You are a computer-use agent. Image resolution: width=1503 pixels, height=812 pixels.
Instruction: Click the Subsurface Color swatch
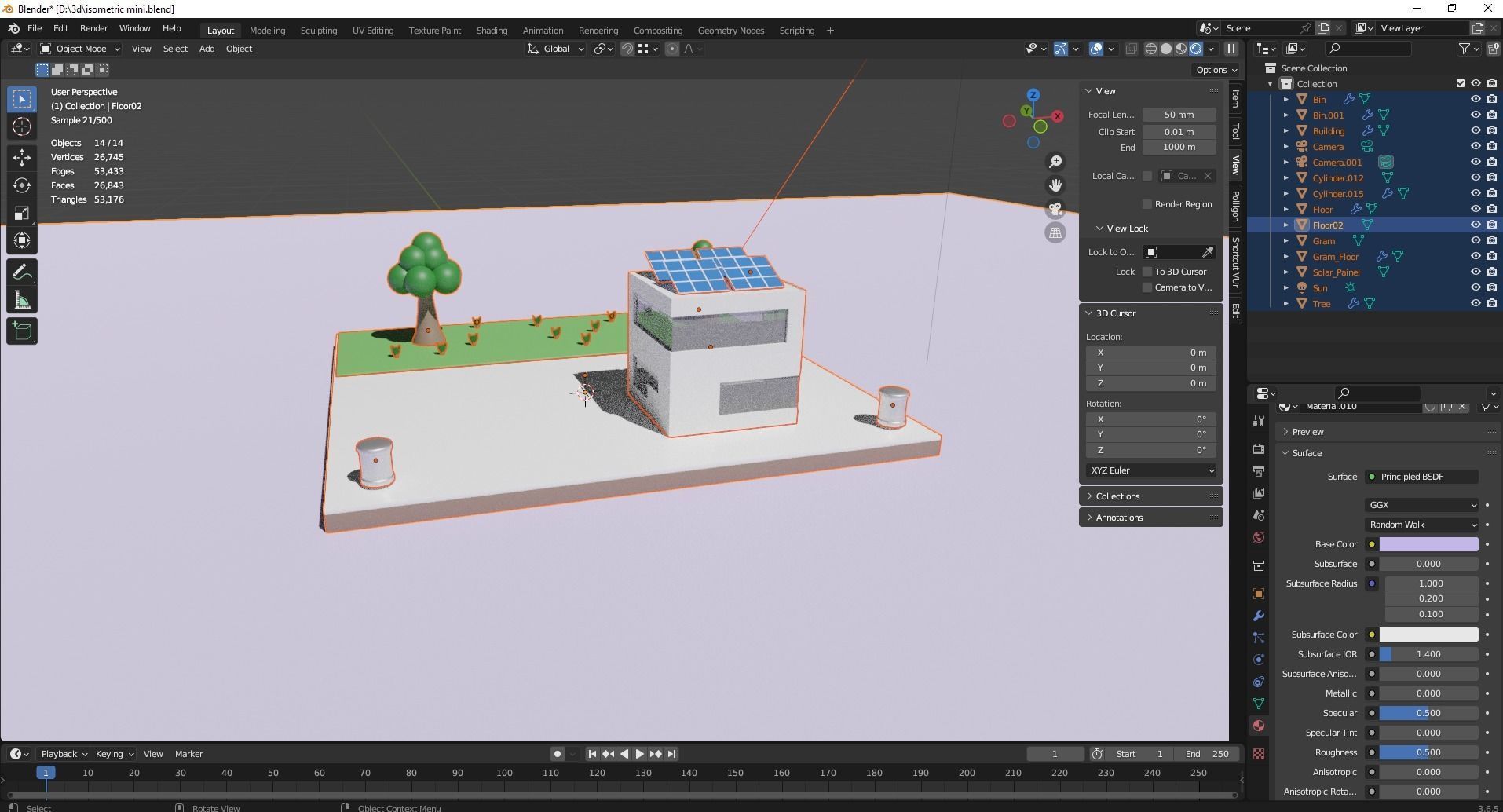pyautogui.click(x=1428, y=635)
